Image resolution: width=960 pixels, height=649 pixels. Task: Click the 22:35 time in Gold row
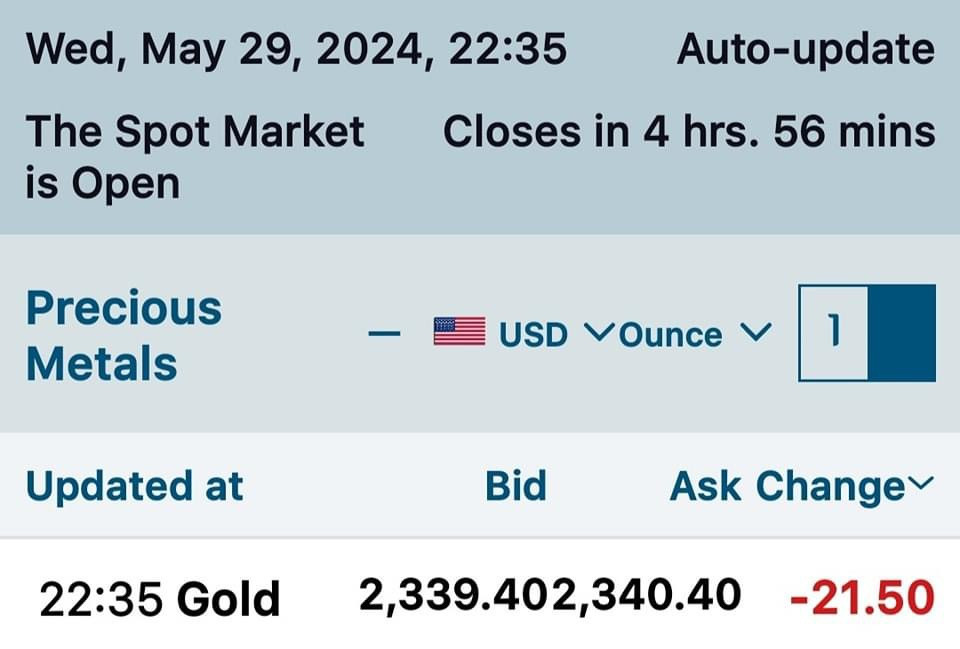pos(100,600)
